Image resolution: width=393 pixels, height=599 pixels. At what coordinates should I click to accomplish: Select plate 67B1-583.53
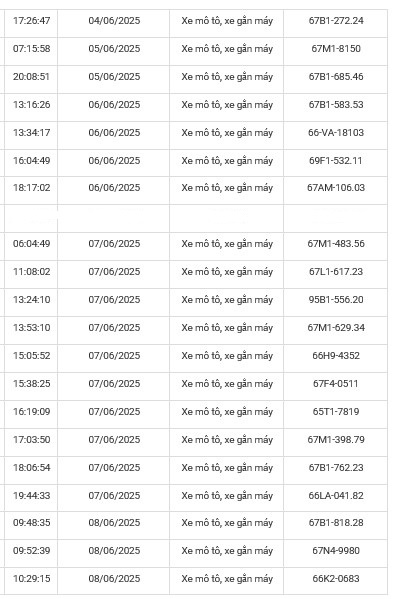[x=336, y=105]
